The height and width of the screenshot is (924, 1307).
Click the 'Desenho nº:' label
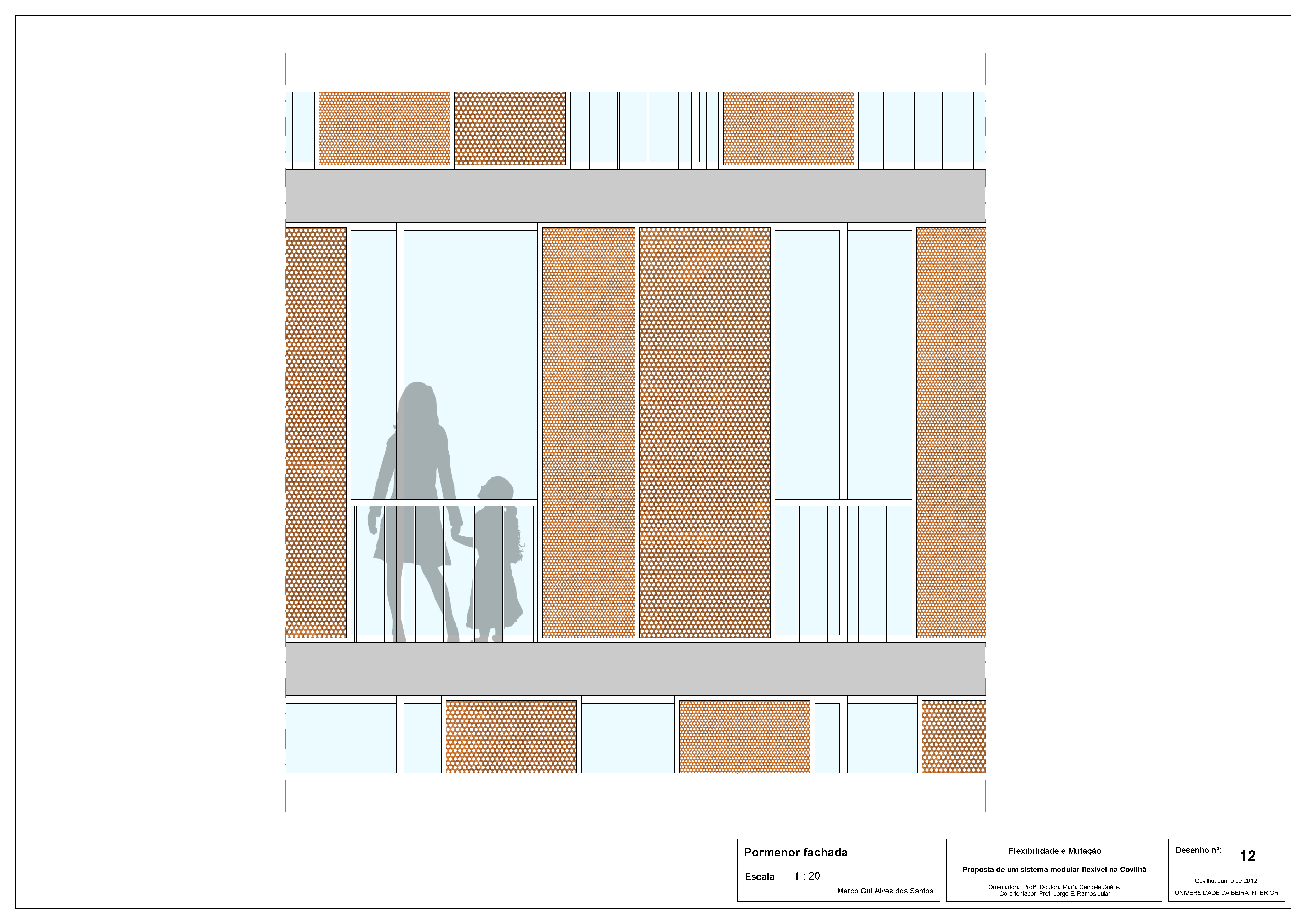pos(1198,850)
